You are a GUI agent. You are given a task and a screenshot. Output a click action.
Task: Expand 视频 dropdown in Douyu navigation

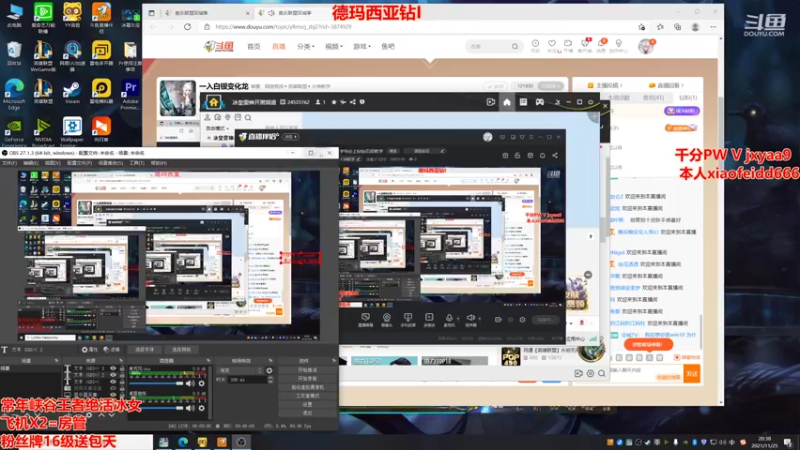pos(333,46)
